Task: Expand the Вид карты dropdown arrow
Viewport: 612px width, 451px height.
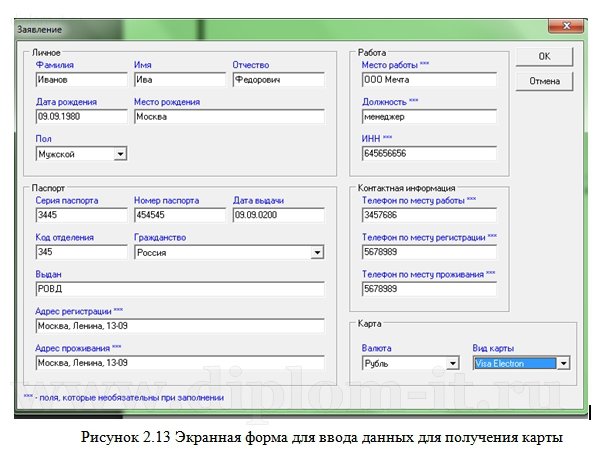Action: (563, 364)
